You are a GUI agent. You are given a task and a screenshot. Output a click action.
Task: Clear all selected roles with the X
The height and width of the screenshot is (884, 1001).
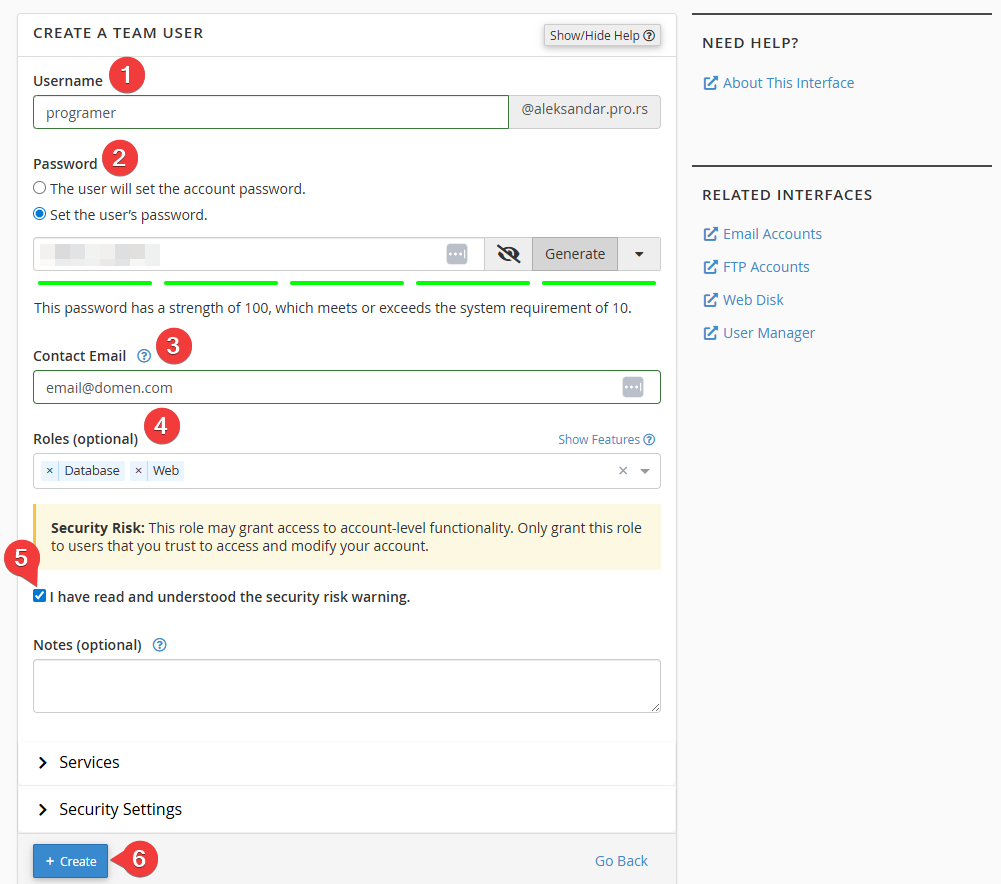pyautogui.click(x=623, y=471)
